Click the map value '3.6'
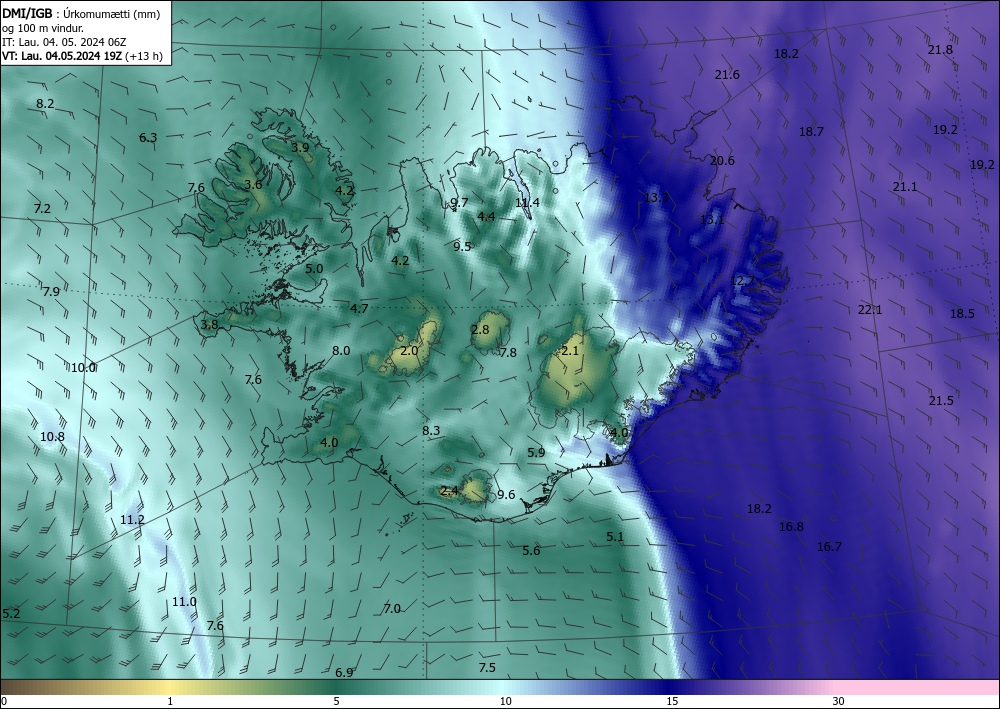Screen dimensions: 1000x709 click(253, 184)
